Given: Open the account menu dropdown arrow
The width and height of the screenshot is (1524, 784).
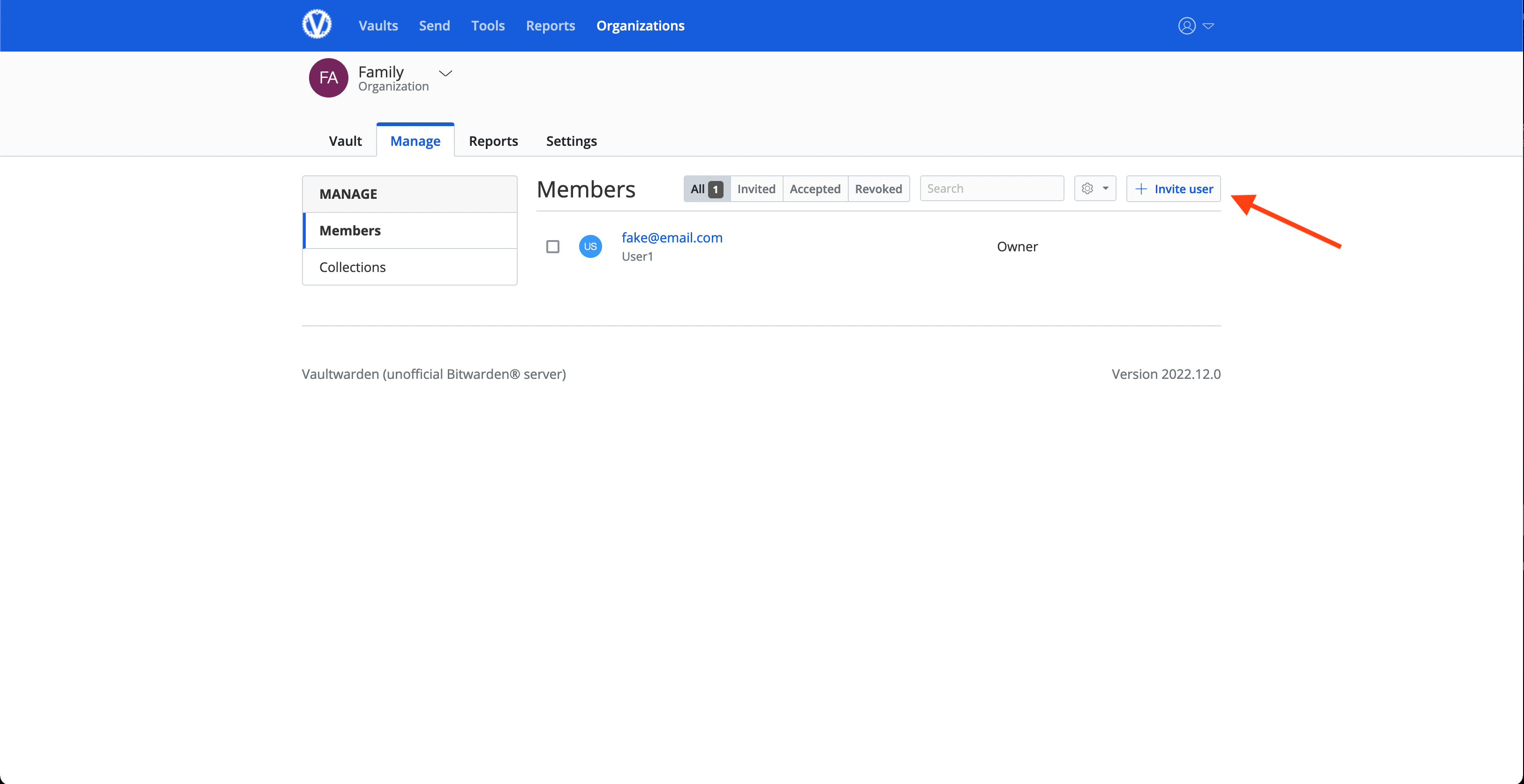Looking at the screenshot, I should coord(1208,26).
